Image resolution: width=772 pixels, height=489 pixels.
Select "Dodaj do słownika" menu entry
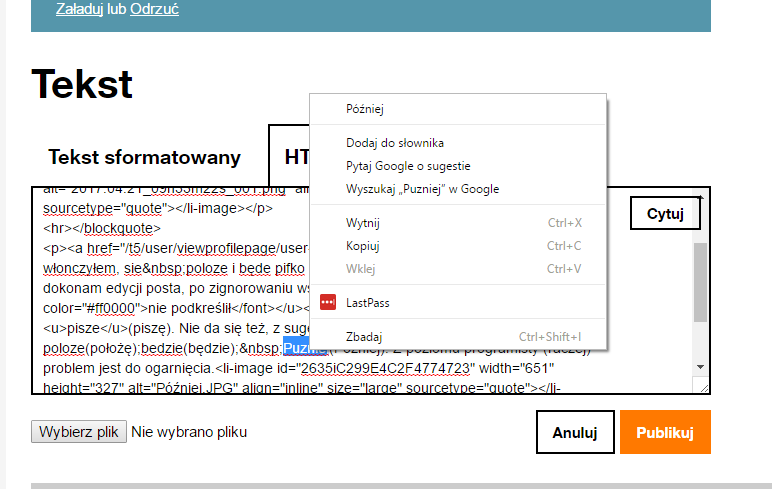(x=395, y=143)
